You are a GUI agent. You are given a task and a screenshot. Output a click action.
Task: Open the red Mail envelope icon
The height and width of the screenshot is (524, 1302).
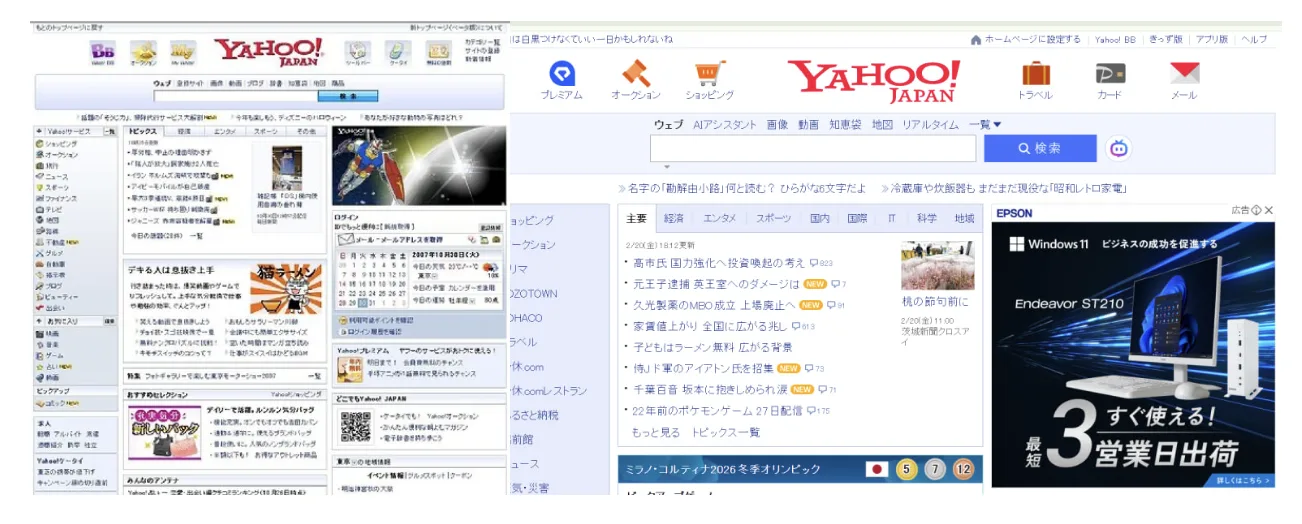pos(1184,74)
